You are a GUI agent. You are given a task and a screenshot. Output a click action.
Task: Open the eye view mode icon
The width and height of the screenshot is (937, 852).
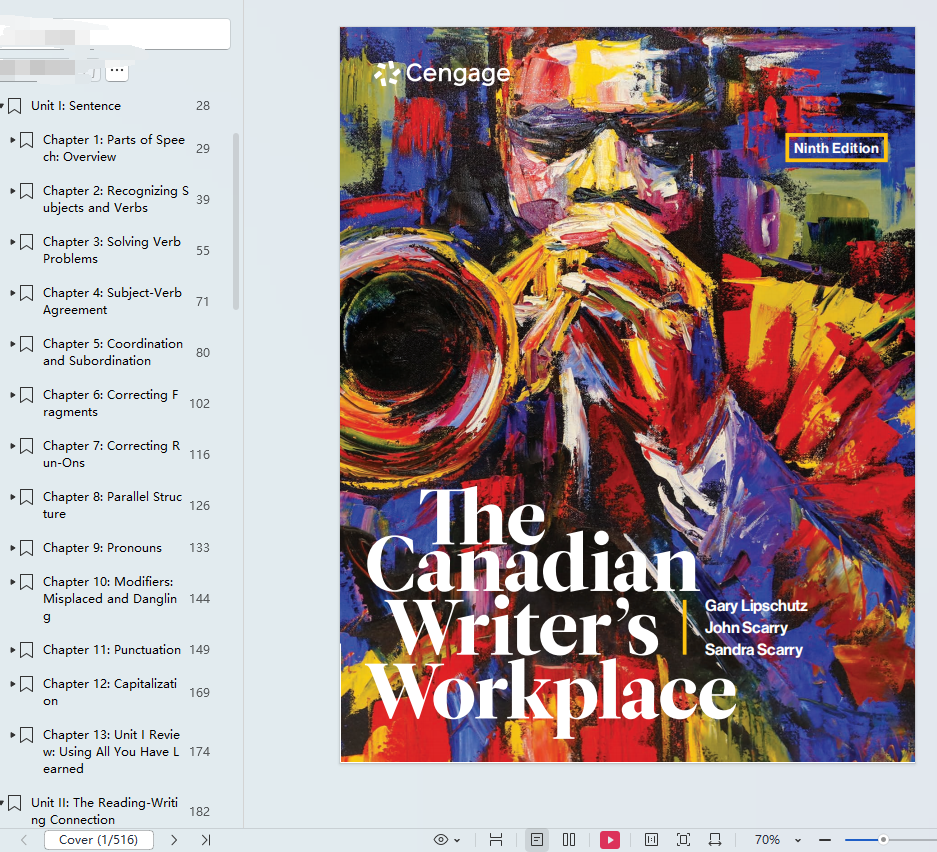pyautogui.click(x=441, y=839)
